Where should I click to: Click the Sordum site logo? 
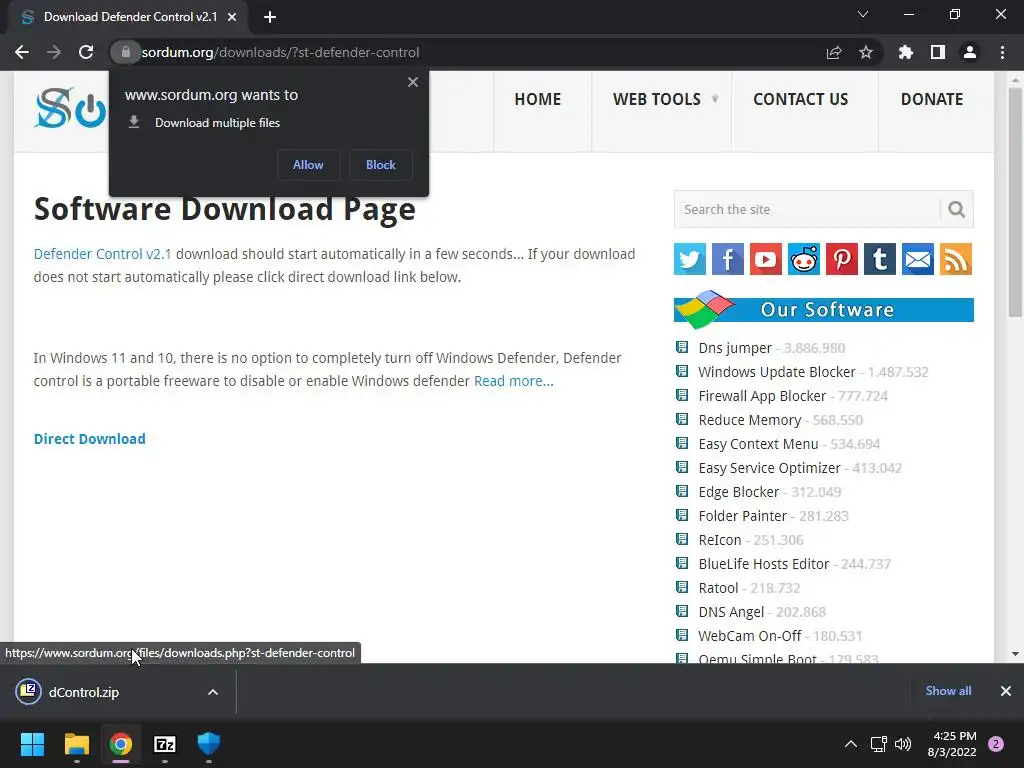(x=70, y=108)
